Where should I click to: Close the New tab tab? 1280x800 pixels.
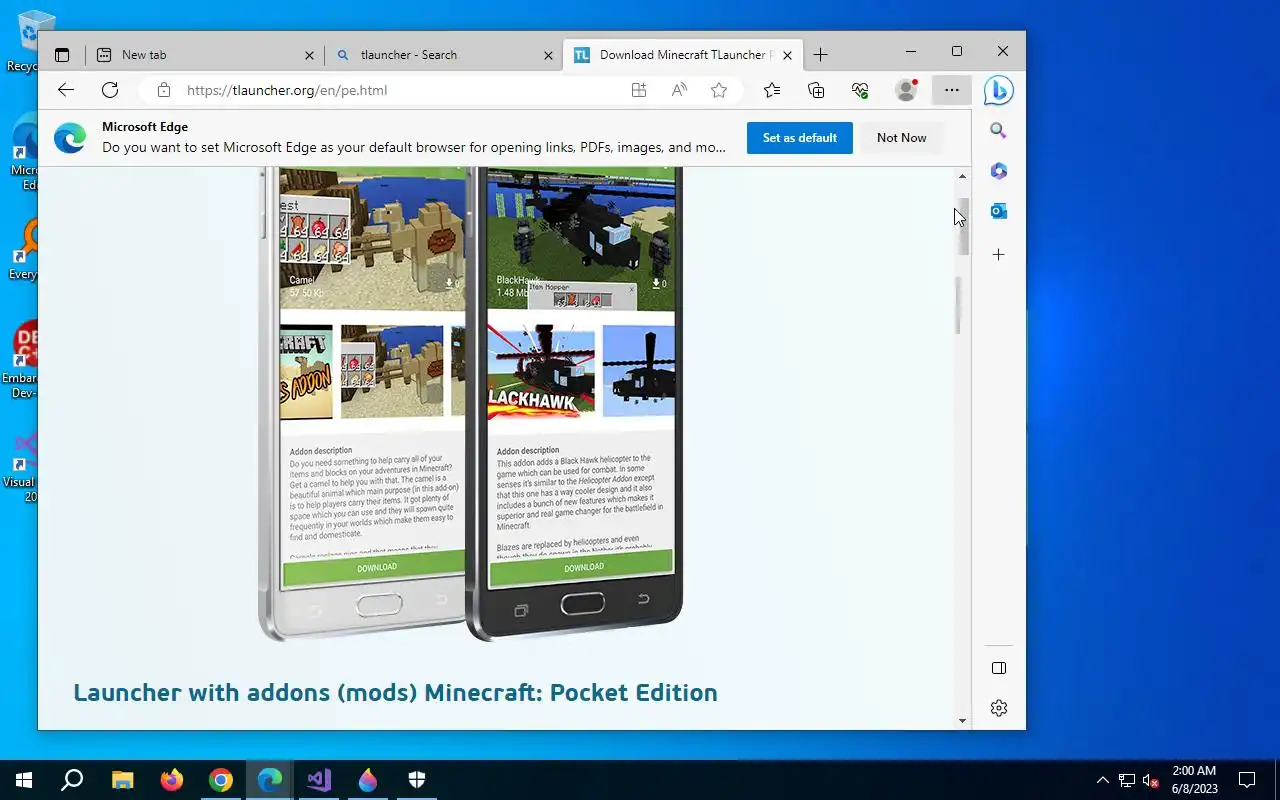(x=309, y=56)
